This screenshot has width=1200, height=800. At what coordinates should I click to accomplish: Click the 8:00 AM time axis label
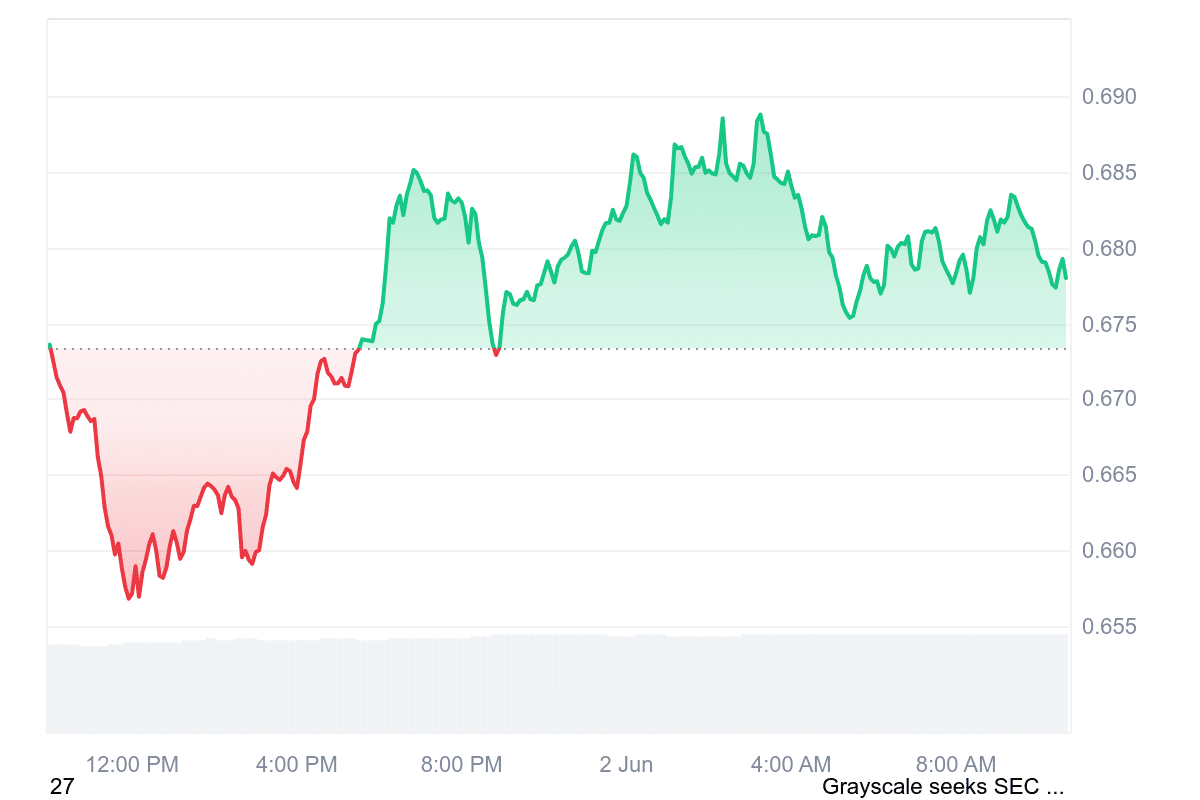955,765
